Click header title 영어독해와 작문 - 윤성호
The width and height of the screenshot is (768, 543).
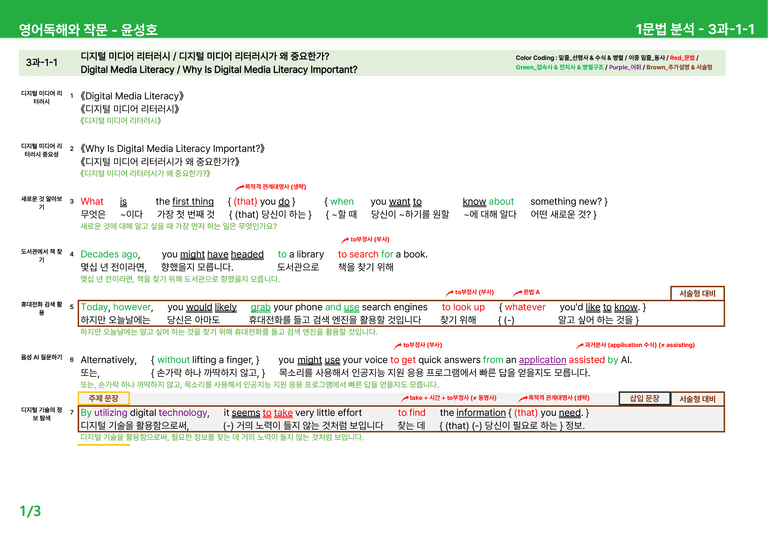pos(88,29)
